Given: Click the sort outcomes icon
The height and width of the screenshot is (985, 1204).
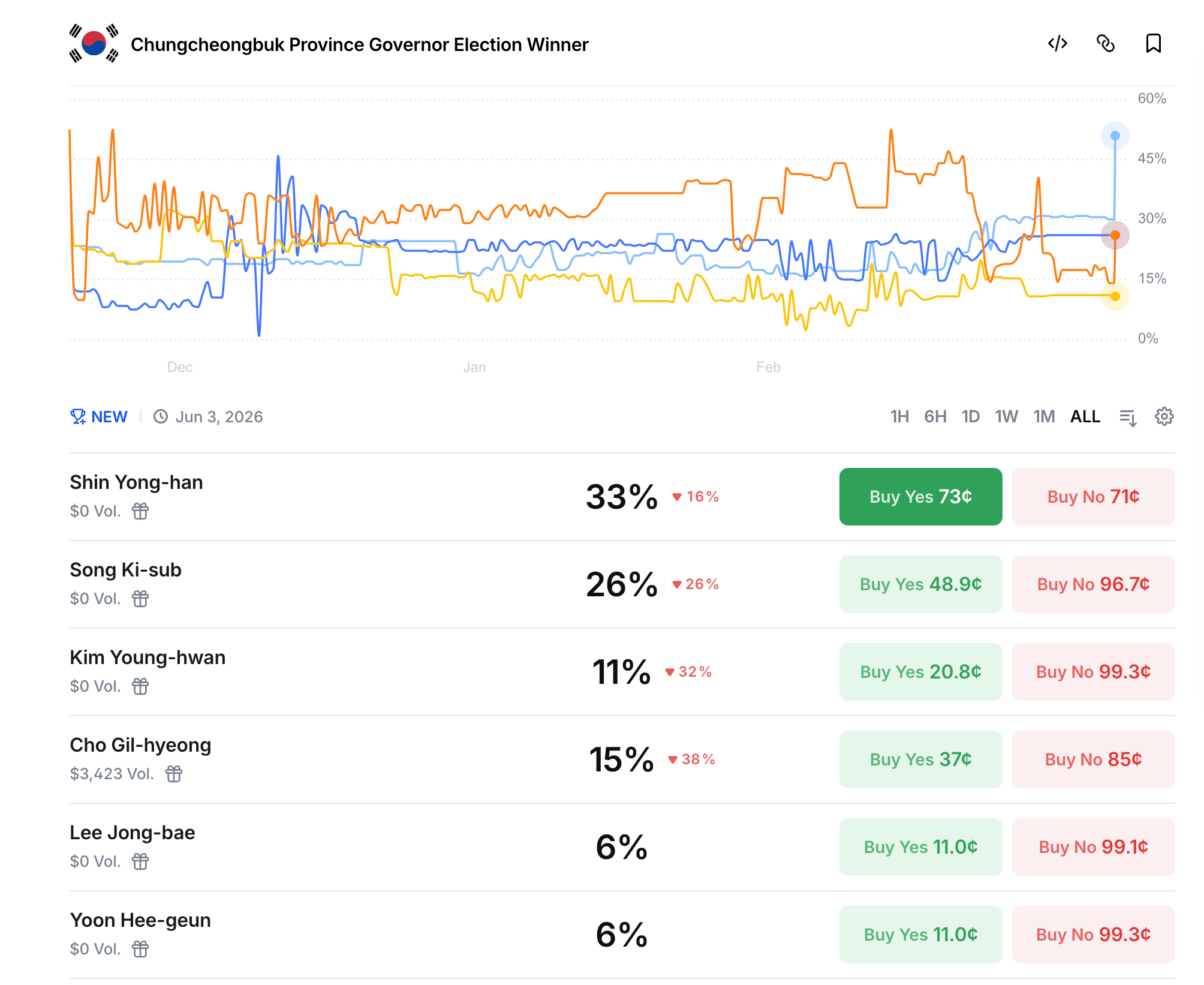Looking at the screenshot, I should [x=1128, y=417].
